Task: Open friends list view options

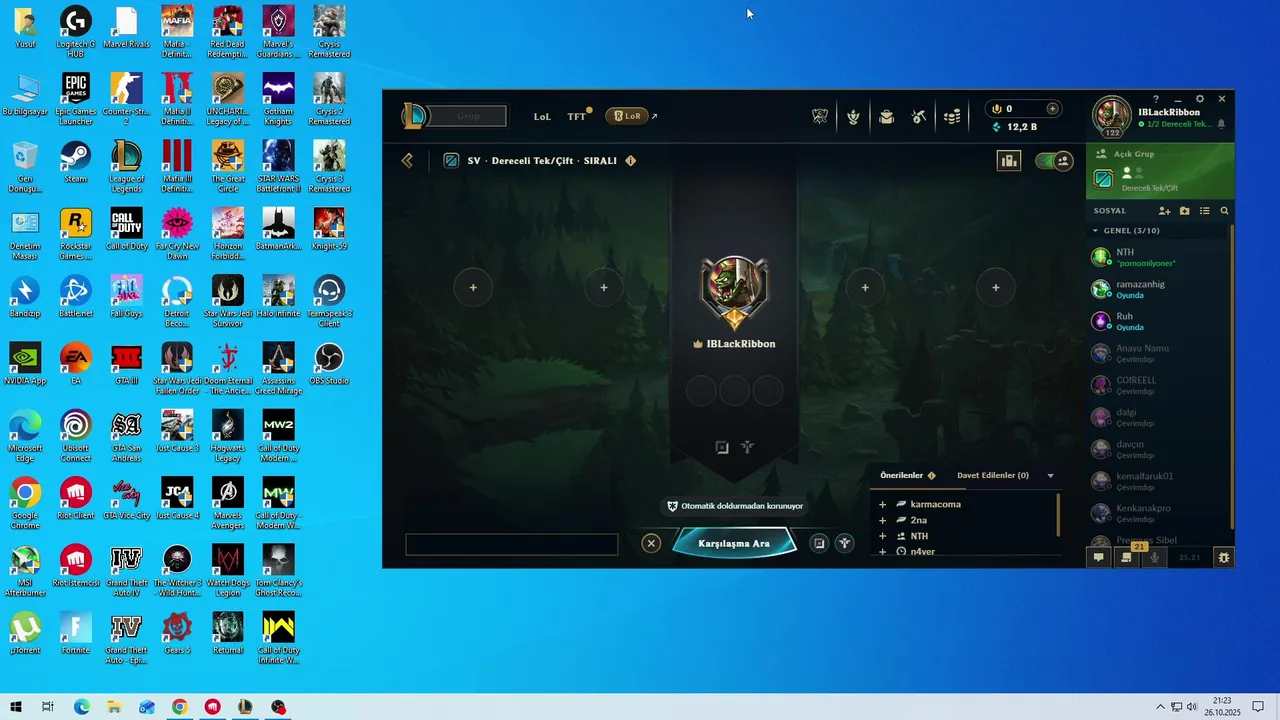Action: pyautogui.click(x=1205, y=211)
